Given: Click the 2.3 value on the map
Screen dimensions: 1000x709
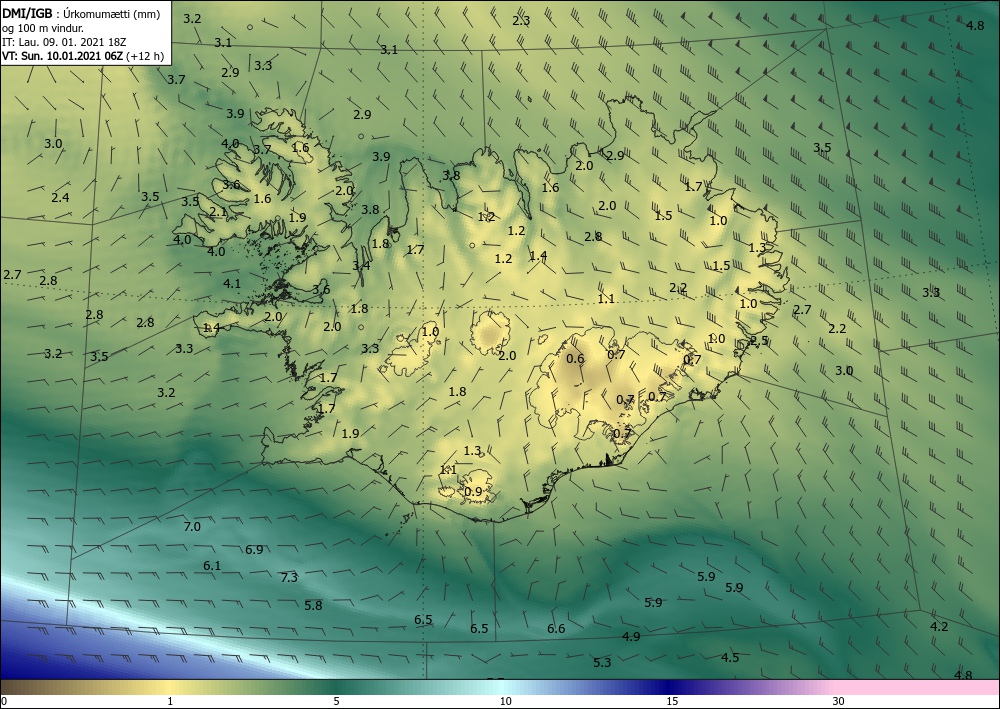Looking at the screenshot, I should coord(521,20).
